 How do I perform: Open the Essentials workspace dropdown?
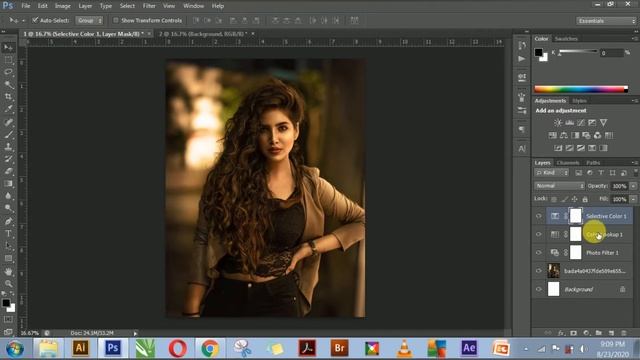coord(606,21)
